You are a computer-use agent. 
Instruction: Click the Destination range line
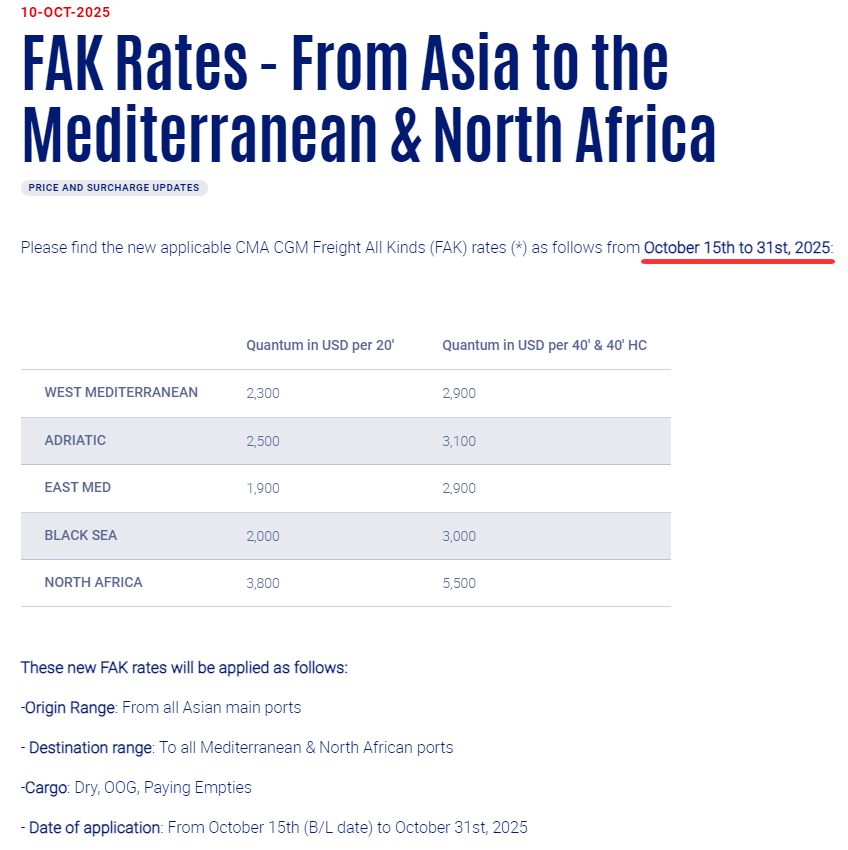pyautogui.click(x=237, y=747)
